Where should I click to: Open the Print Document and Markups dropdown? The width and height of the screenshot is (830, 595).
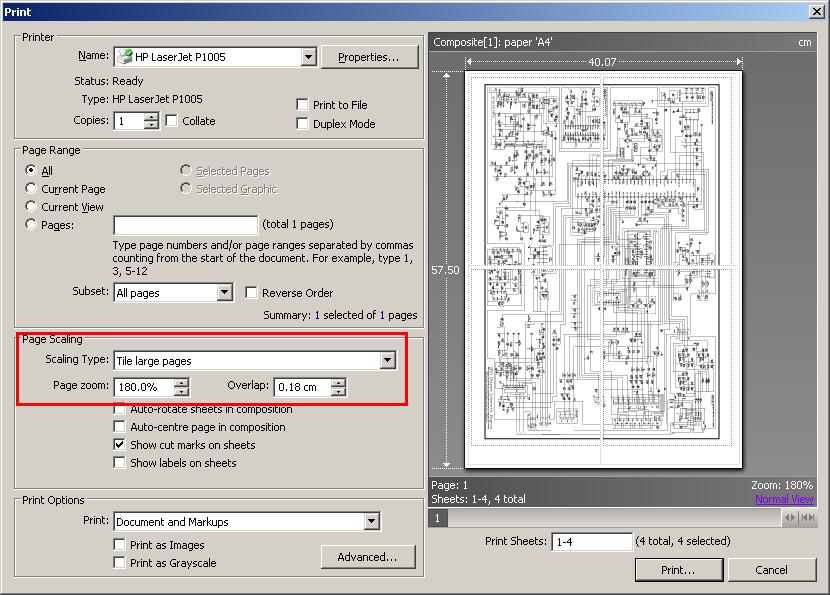371,522
